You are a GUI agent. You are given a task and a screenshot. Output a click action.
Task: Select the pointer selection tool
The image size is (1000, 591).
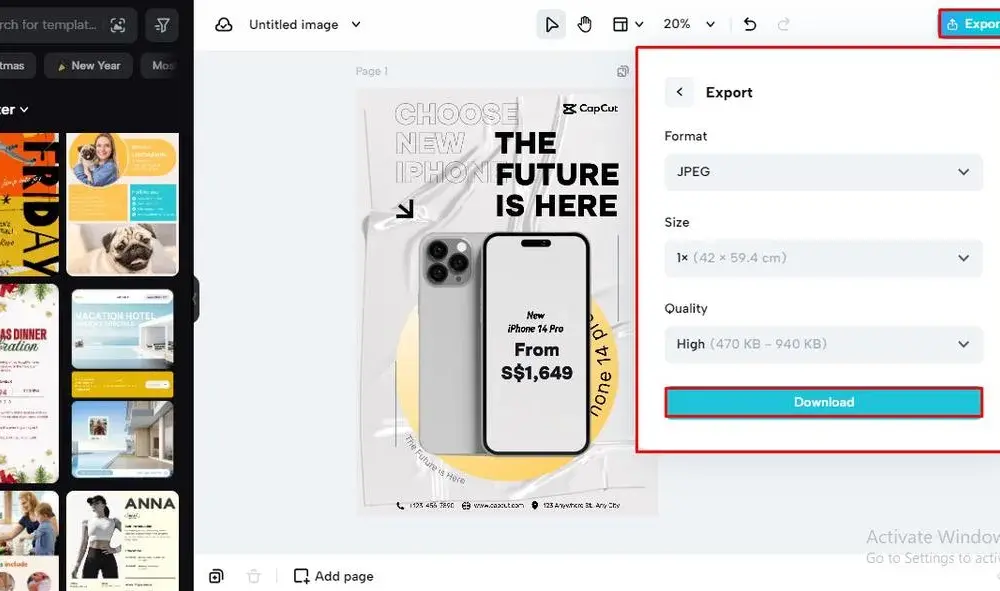point(551,25)
